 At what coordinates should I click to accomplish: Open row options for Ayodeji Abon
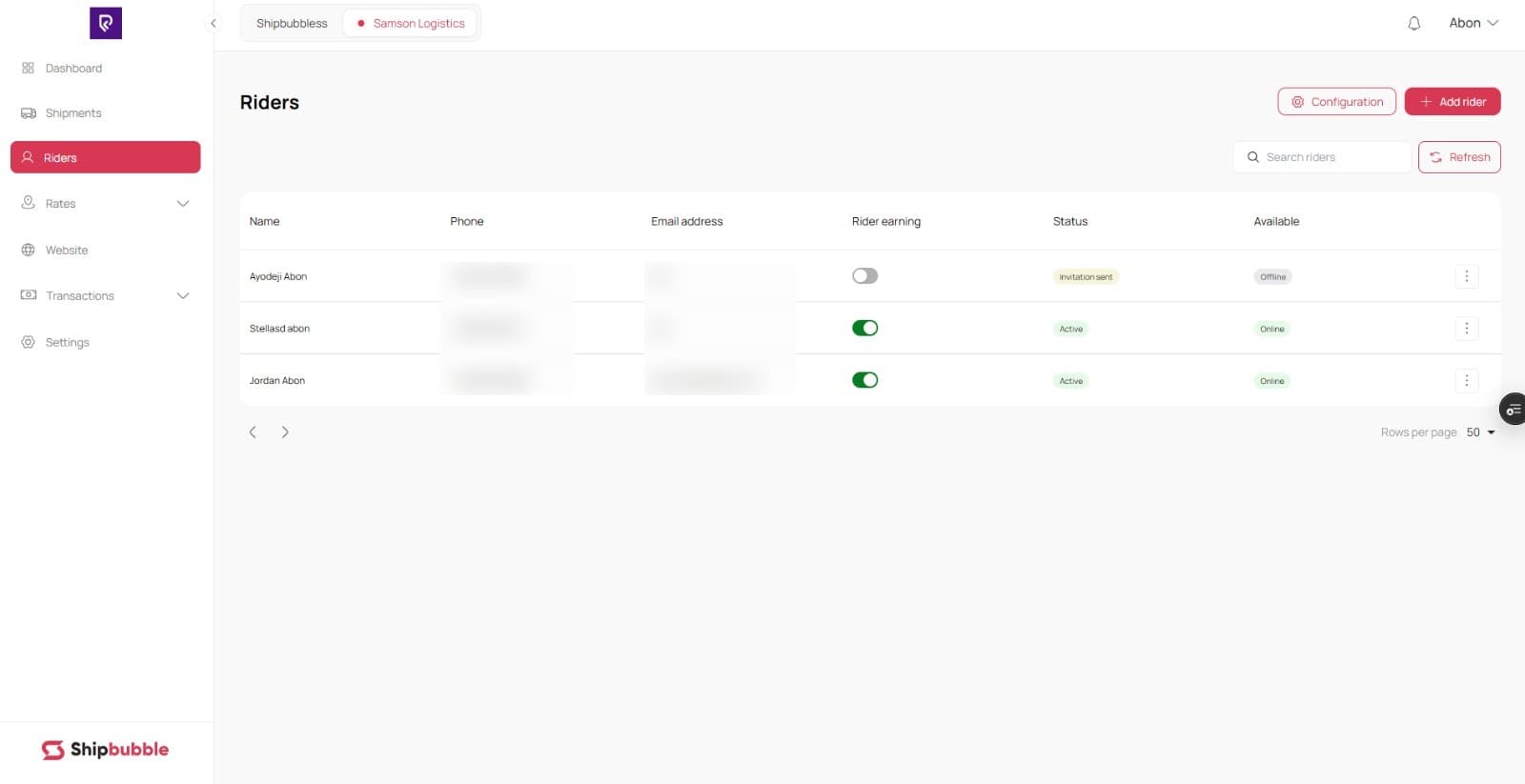click(x=1467, y=276)
